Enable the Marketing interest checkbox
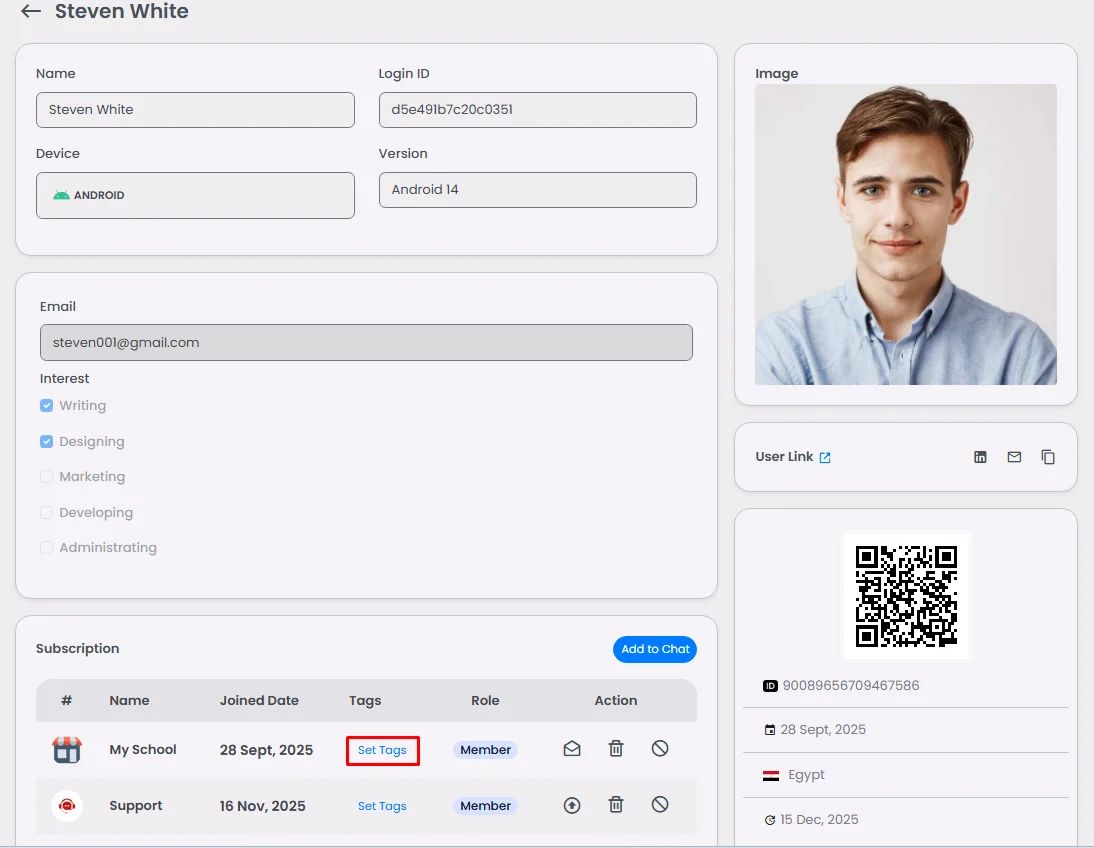 pyautogui.click(x=46, y=477)
